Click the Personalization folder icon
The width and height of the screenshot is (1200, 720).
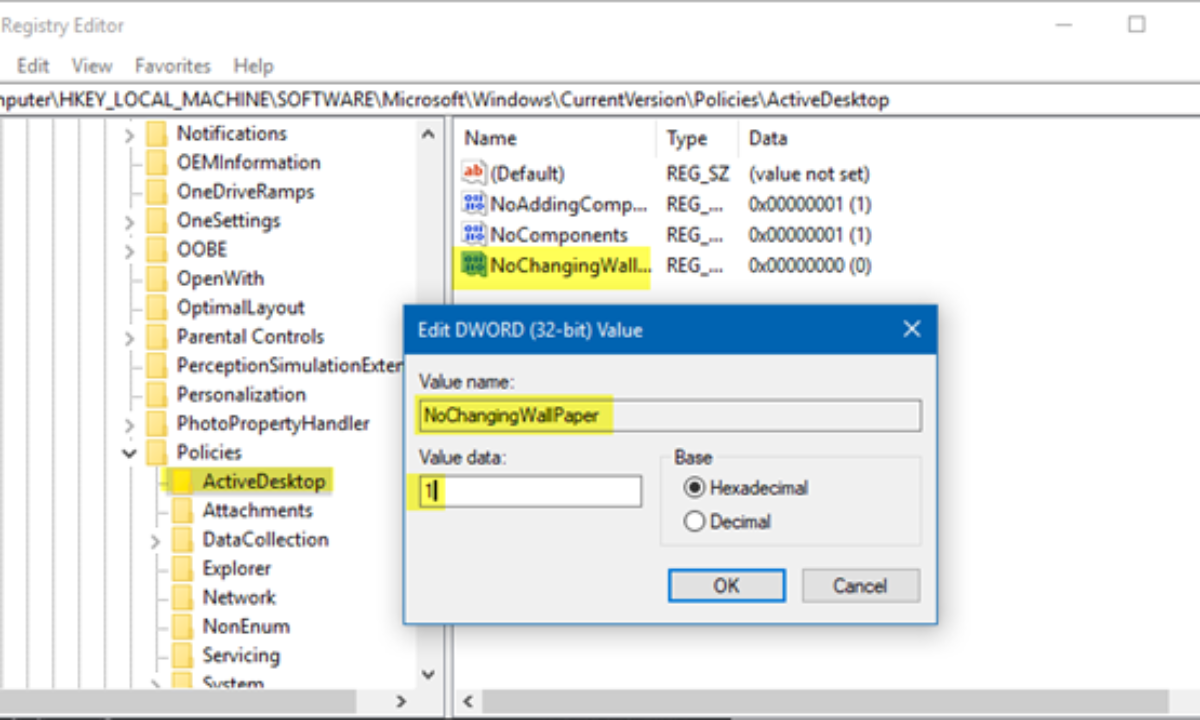tap(156, 394)
